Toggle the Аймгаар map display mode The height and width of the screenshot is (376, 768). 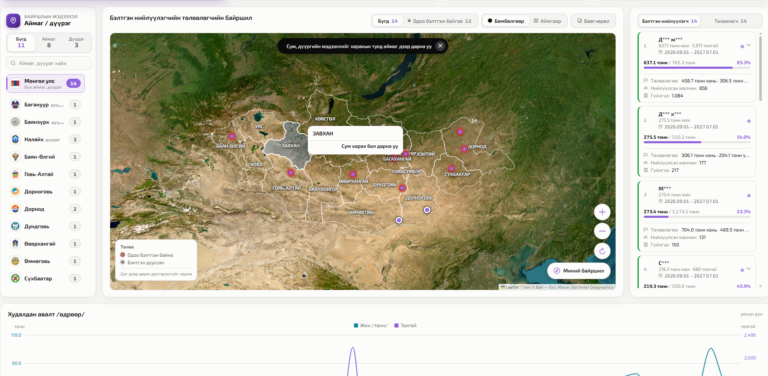coord(547,21)
